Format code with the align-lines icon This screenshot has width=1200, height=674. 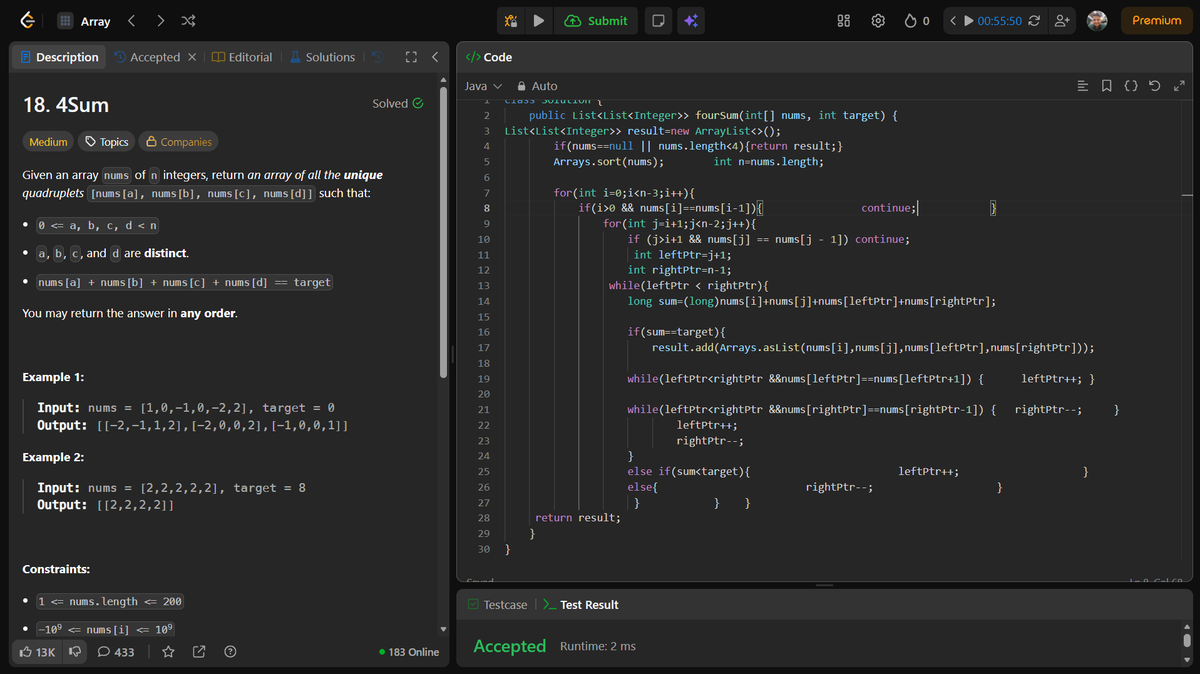click(x=1082, y=86)
